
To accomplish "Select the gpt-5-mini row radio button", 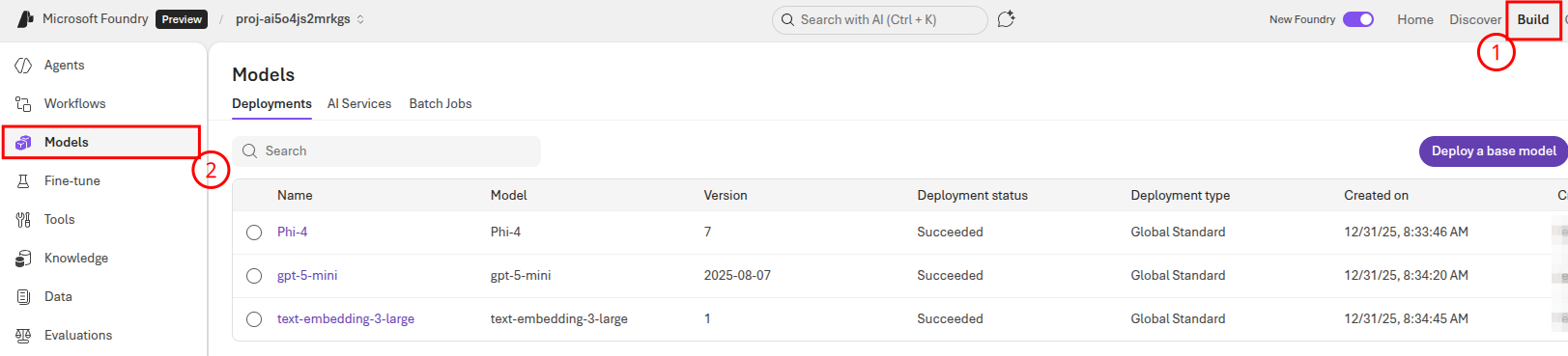I will (254, 276).
